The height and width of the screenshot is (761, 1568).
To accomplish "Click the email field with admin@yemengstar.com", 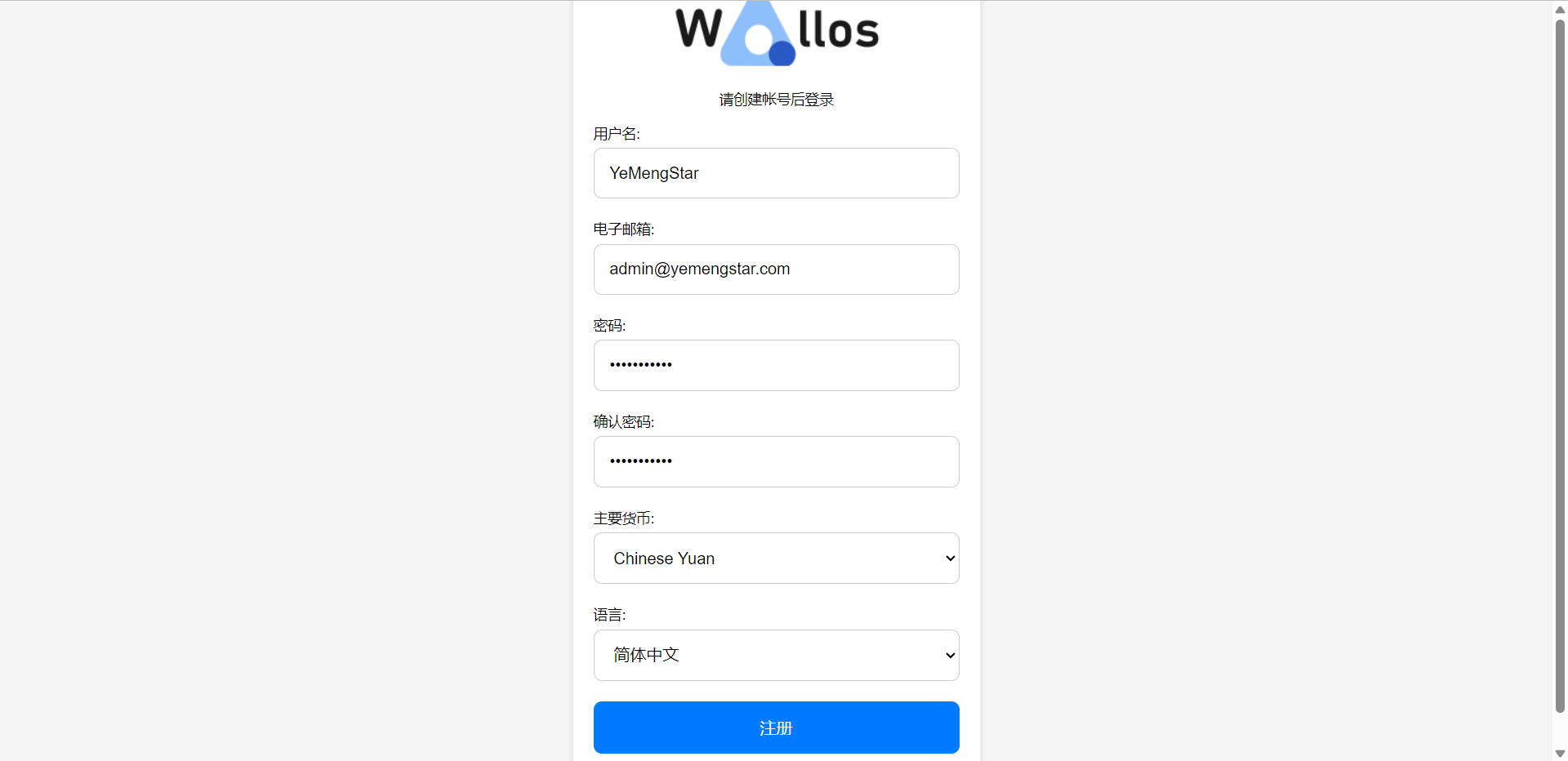I will point(776,269).
